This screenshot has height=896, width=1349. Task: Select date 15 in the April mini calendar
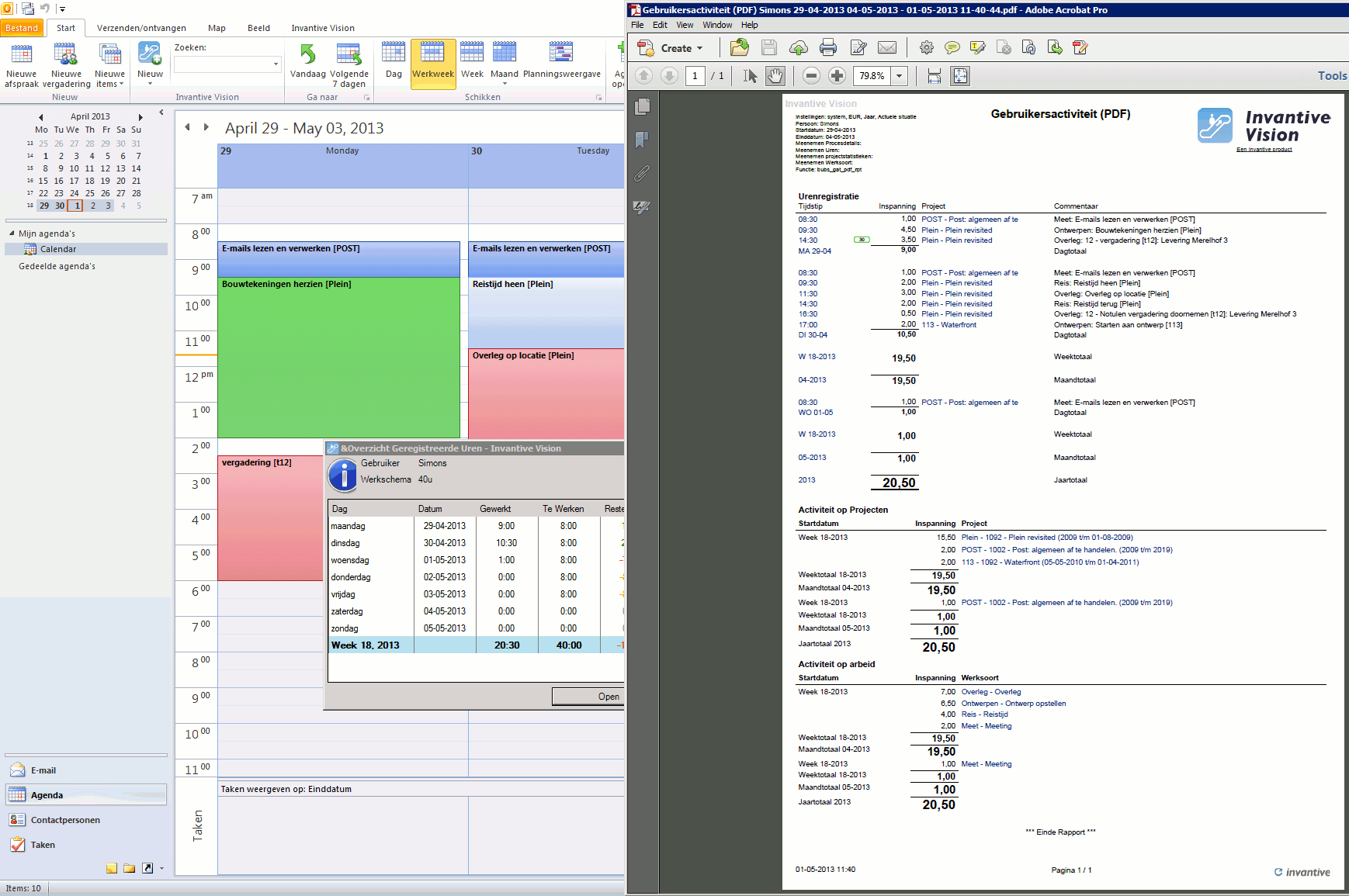[43, 181]
